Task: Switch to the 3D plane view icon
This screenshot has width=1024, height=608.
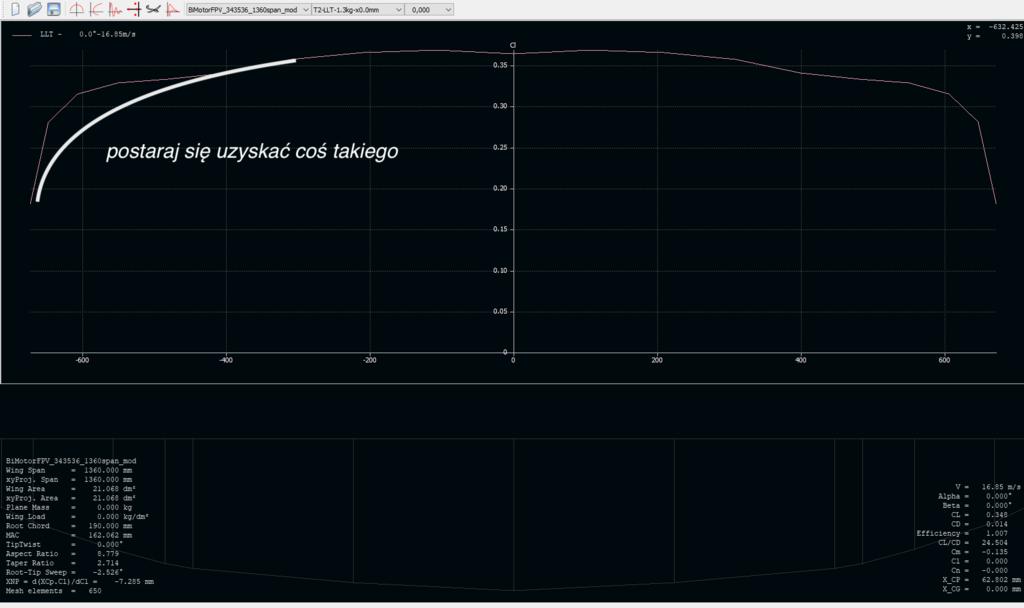Action: click(153, 9)
